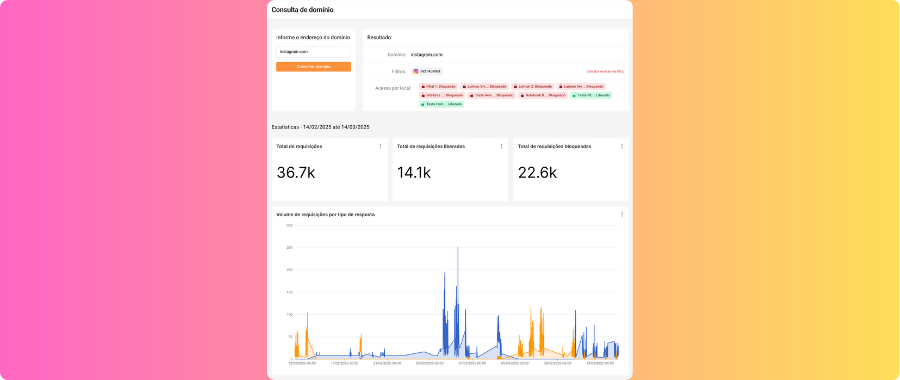The image size is (900, 380).
Task: Click the red review request link
Action: [605, 71]
